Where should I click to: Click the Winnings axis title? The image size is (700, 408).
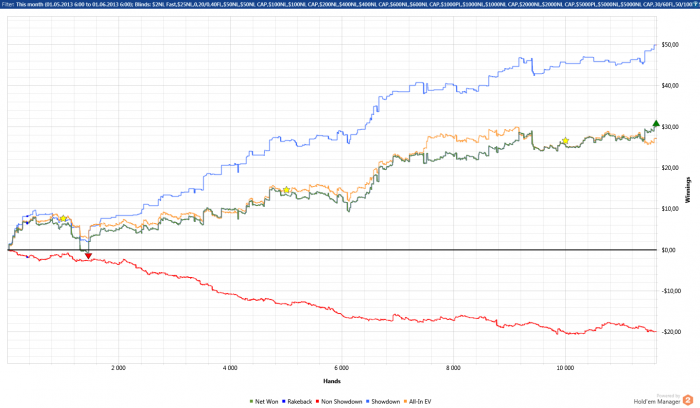(x=688, y=190)
